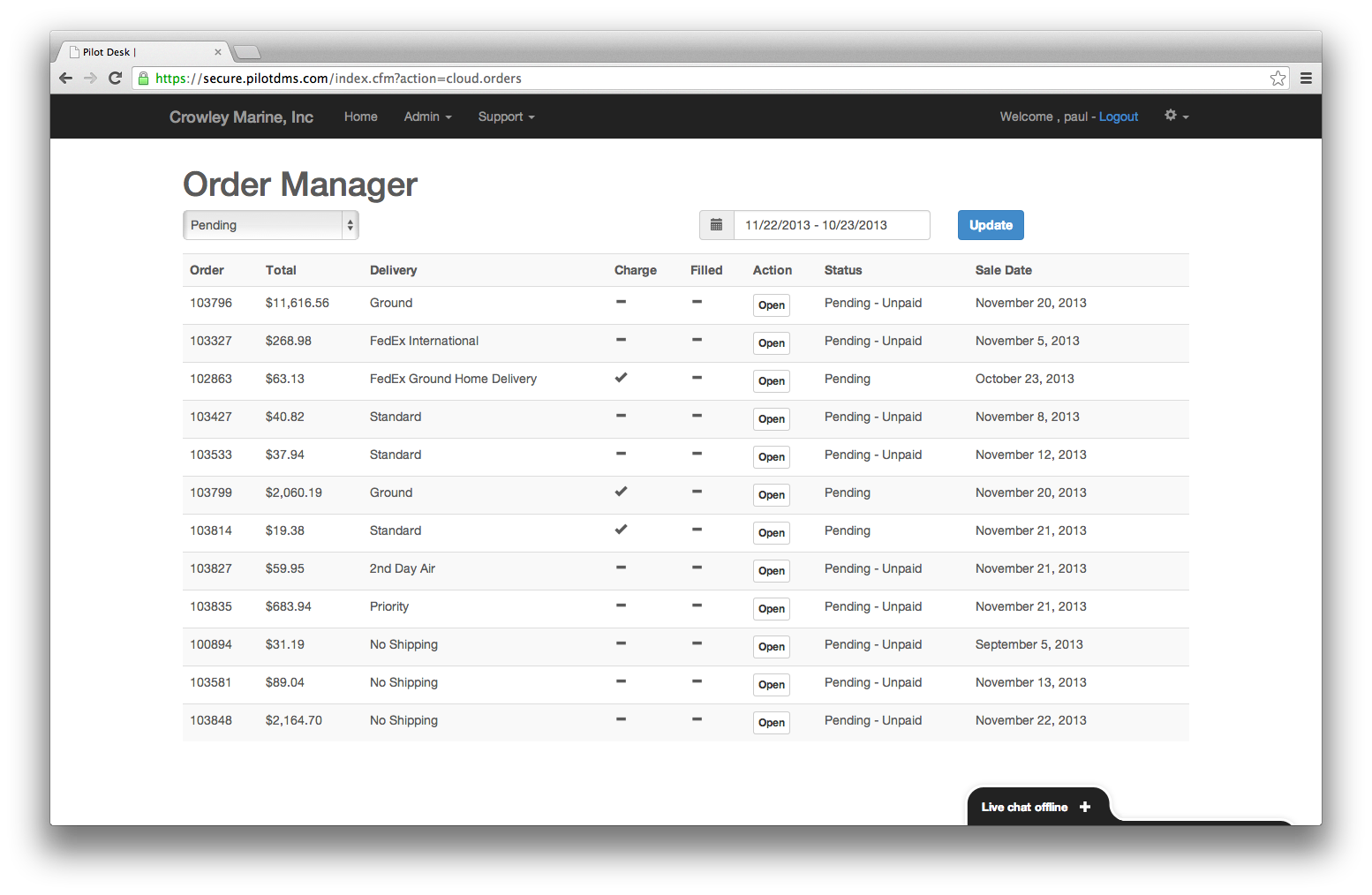The height and width of the screenshot is (895, 1372).
Task: Go to the Home menu item
Action: click(x=360, y=117)
